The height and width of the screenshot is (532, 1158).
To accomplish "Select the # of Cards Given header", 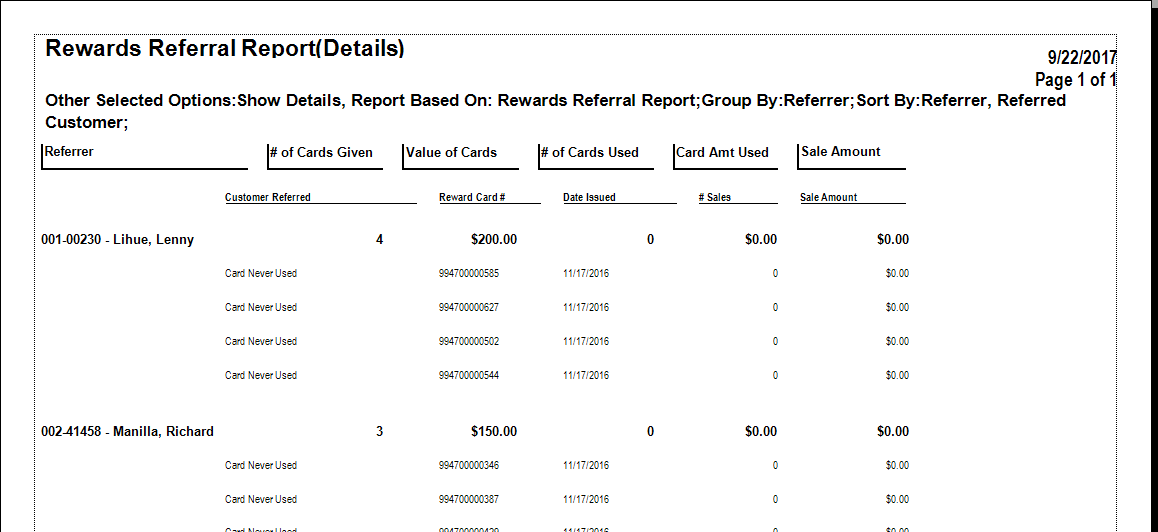I will point(321,153).
